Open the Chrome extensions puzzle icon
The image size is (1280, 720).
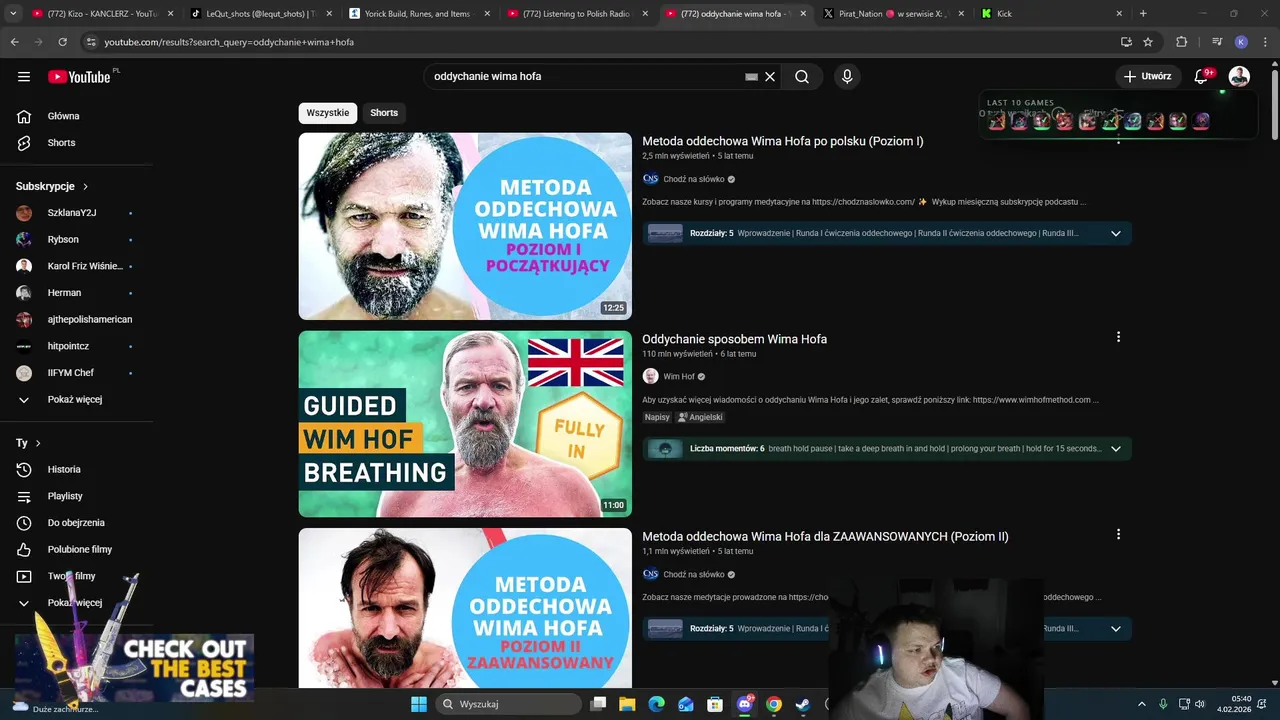[x=1182, y=42]
